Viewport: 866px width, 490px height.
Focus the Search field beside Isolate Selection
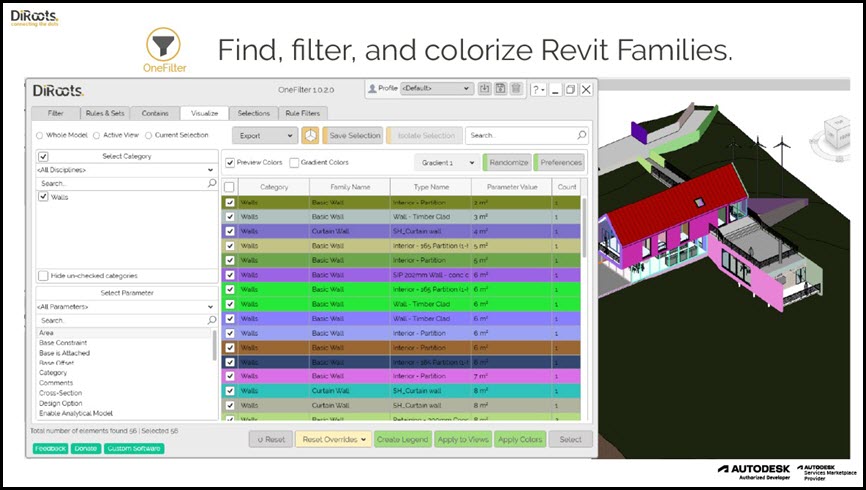pyautogui.click(x=527, y=135)
